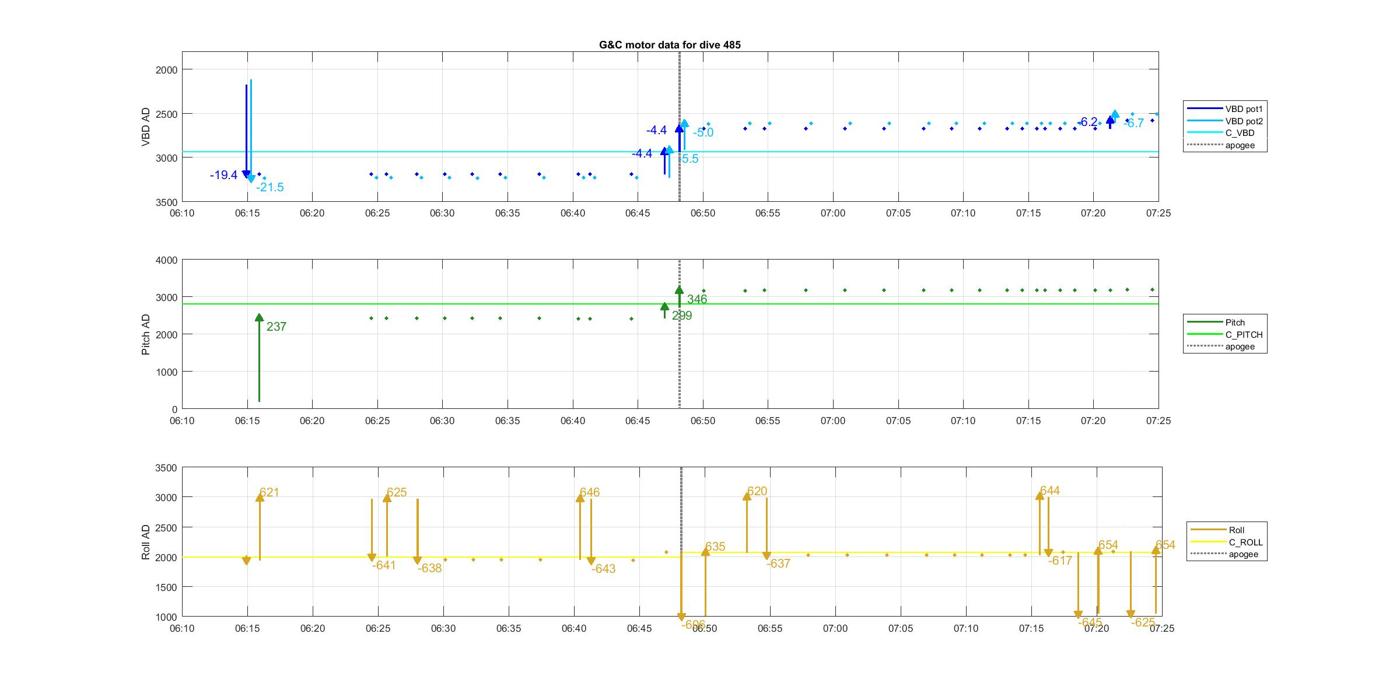This screenshot has width=1400, height=693.
Task: Click the "635" roll annotation
Action: click(715, 547)
